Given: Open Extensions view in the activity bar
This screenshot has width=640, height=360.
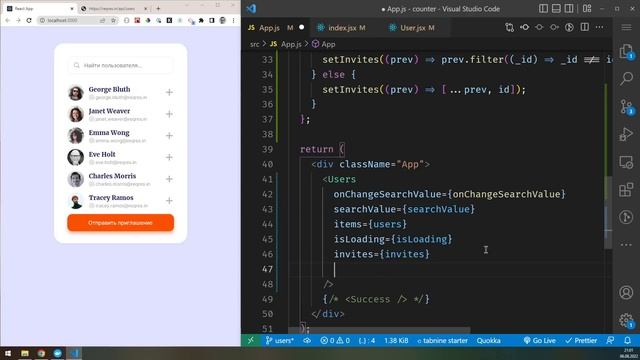Looking at the screenshot, I should [626, 189].
